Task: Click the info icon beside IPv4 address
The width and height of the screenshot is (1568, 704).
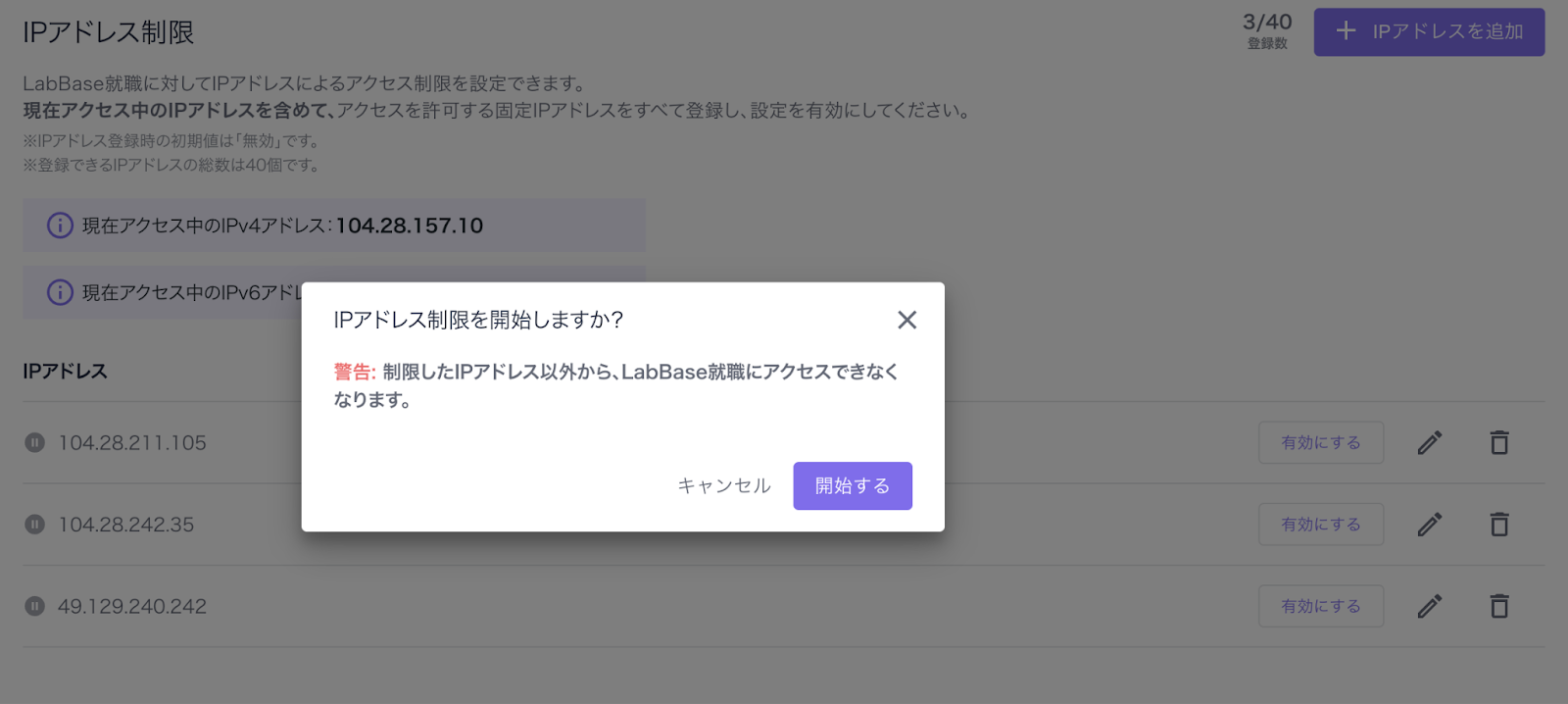Action: pyautogui.click(x=60, y=226)
